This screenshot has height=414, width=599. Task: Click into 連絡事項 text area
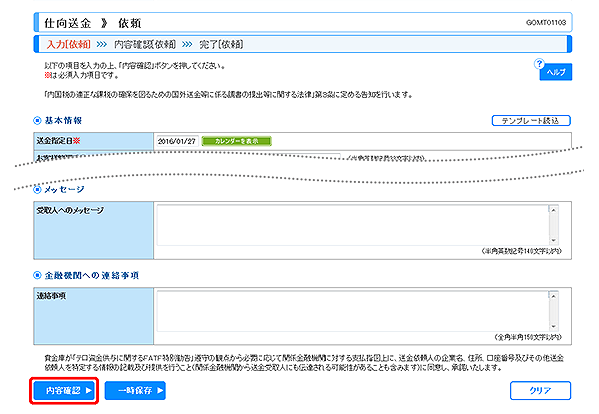pos(353,311)
